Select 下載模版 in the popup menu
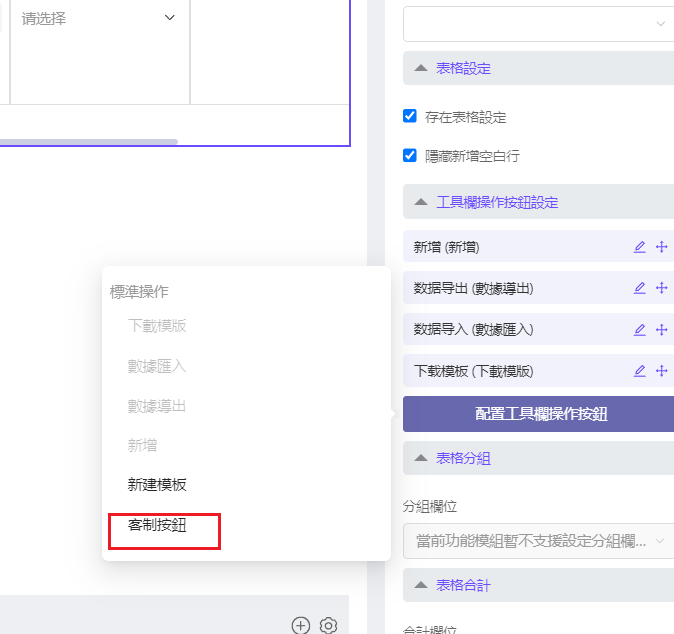674x634 pixels. pyautogui.click(x=157, y=326)
